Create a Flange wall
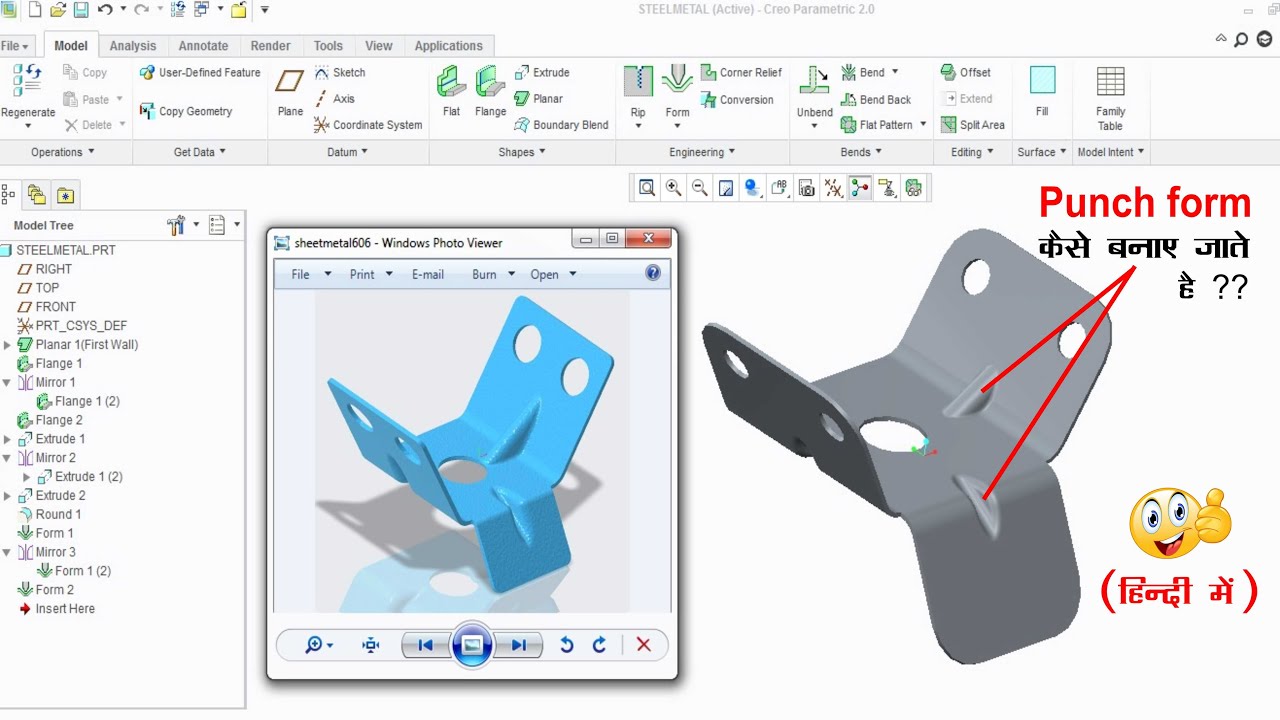 coord(490,92)
